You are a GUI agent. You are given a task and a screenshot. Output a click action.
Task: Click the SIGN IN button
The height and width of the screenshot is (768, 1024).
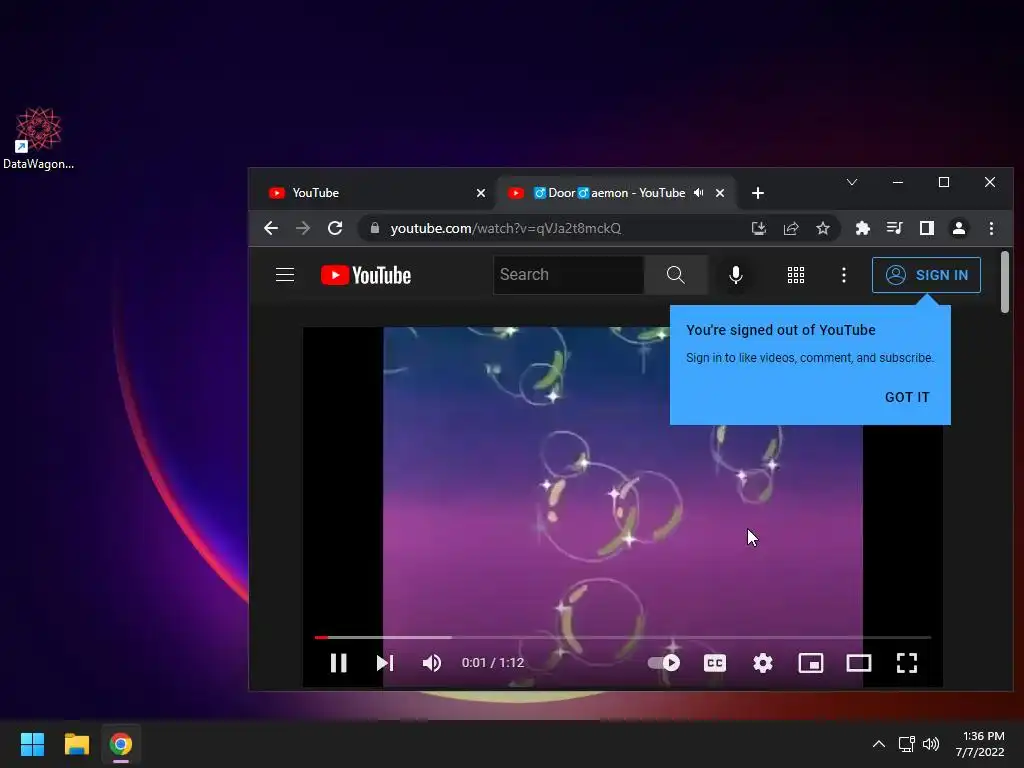[926, 275]
